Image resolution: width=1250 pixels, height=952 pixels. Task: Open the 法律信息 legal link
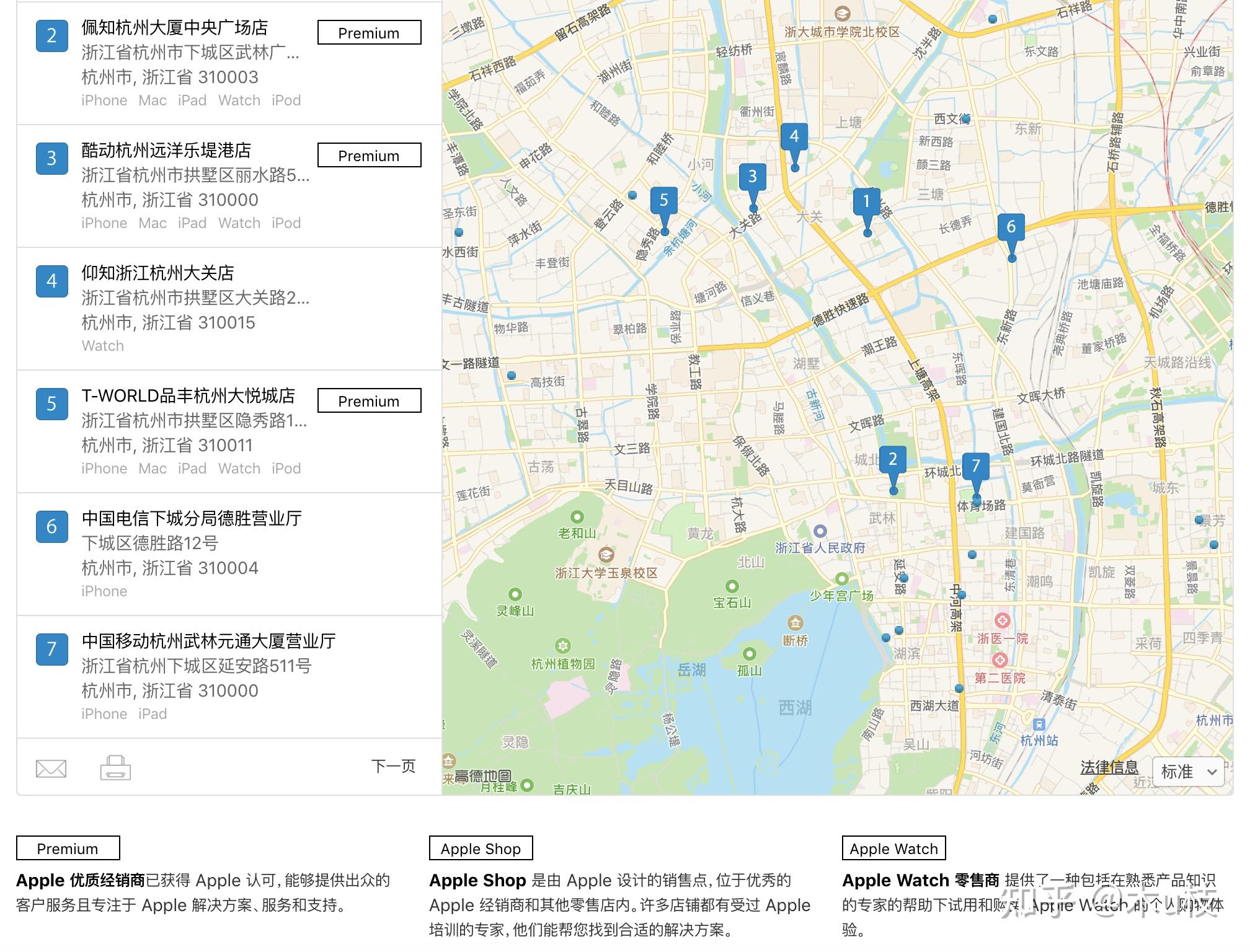pyautogui.click(x=1109, y=768)
